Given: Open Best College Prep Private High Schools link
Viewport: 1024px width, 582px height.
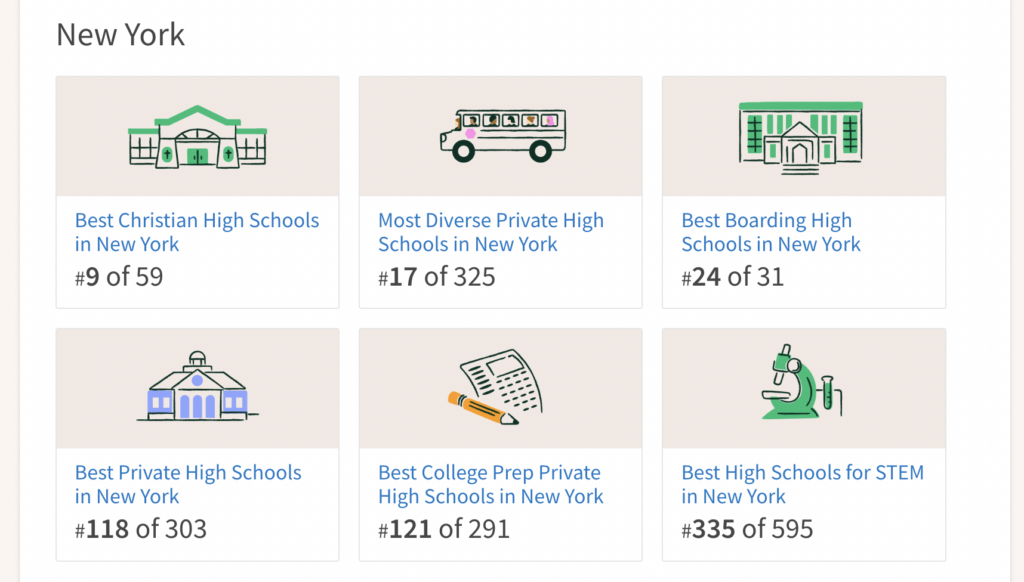Looking at the screenshot, I should pyautogui.click(x=490, y=484).
